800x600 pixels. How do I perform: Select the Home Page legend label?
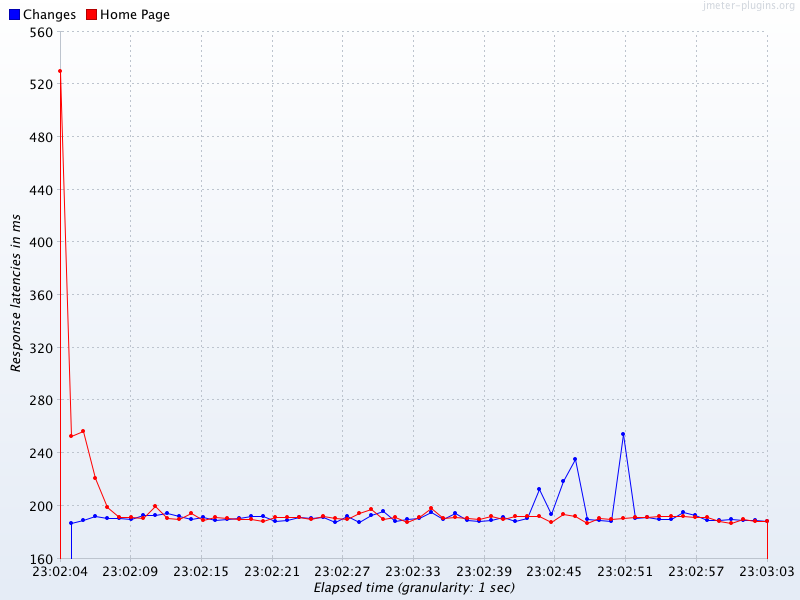click(135, 15)
